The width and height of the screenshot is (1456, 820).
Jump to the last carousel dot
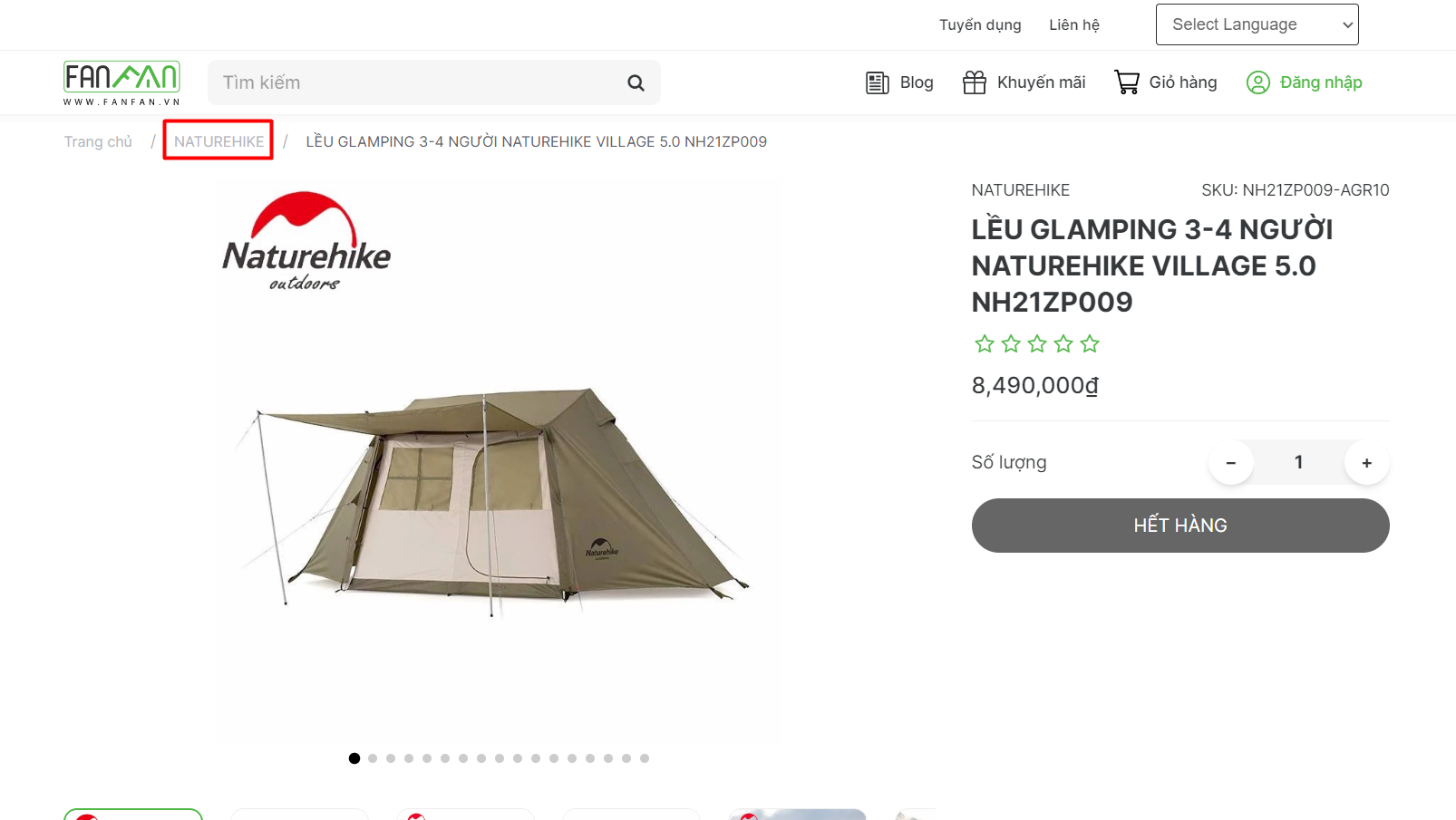pos(645,758)
